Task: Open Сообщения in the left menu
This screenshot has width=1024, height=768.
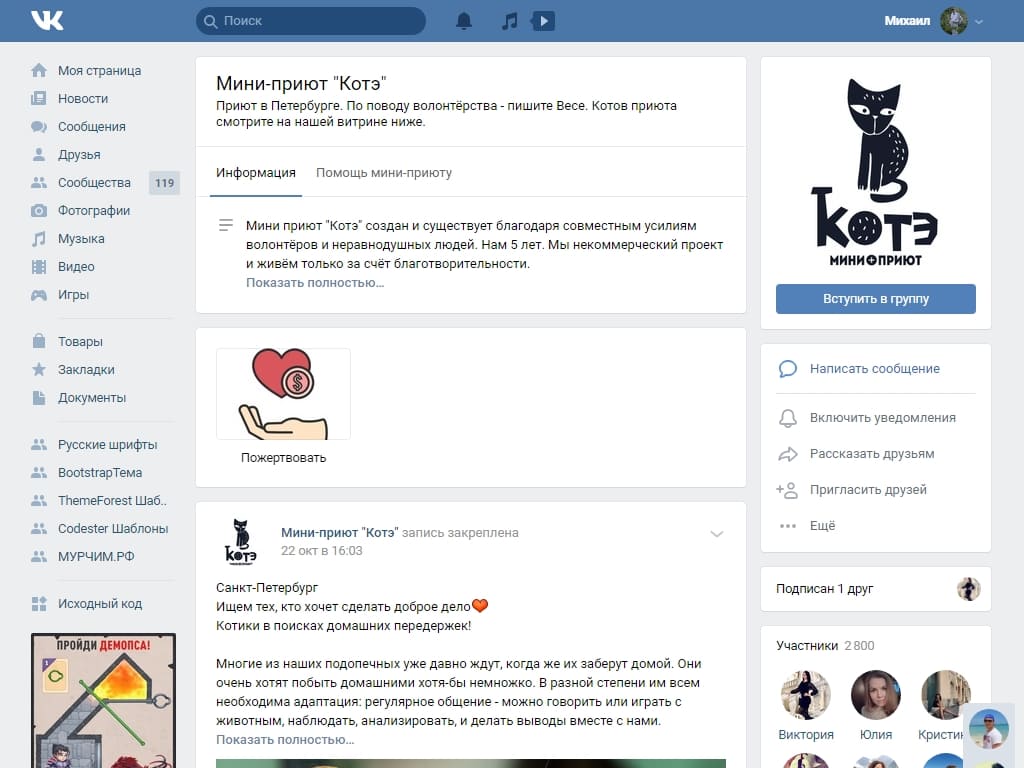Action: tap(91, 127)
